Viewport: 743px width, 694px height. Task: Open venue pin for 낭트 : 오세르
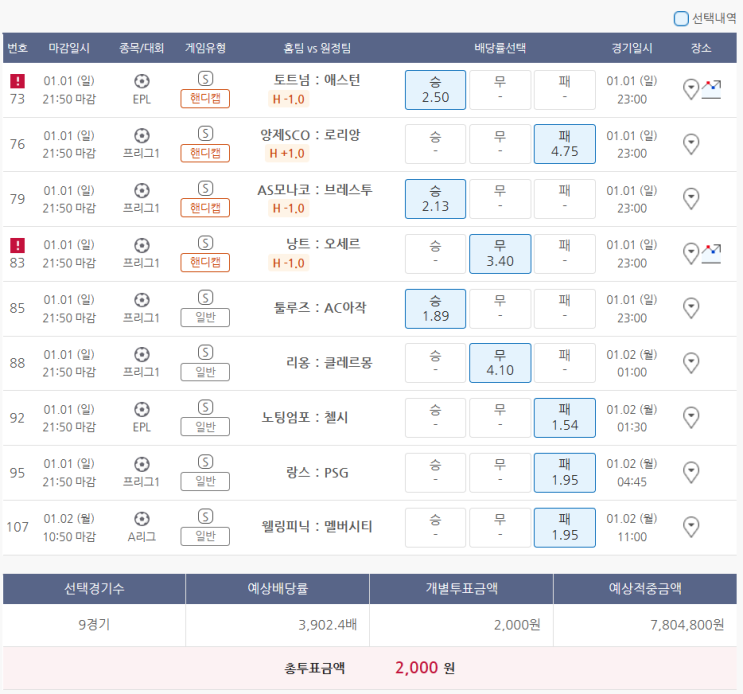[x=691, y=254]
